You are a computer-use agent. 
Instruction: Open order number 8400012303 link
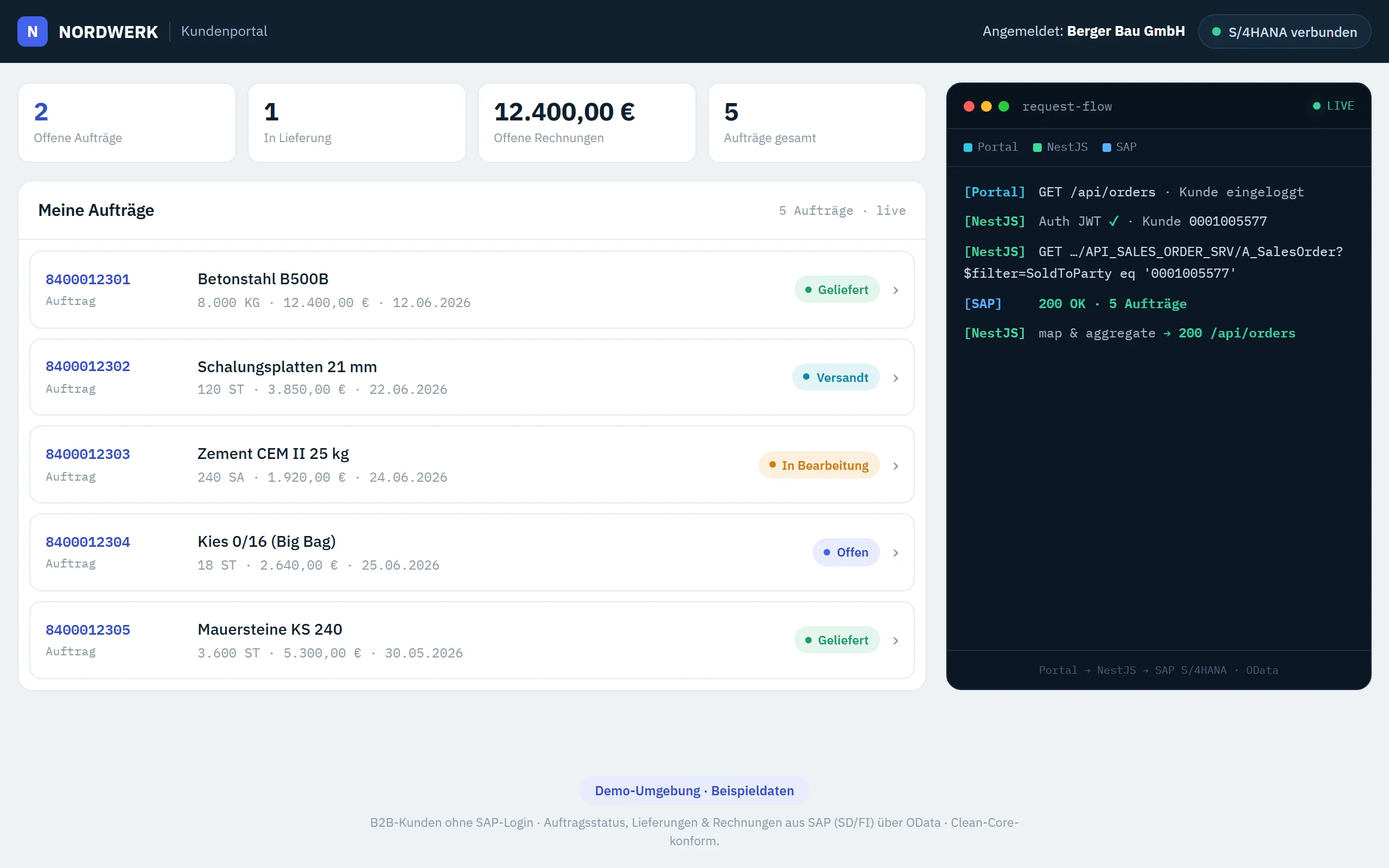coord(88,454)
